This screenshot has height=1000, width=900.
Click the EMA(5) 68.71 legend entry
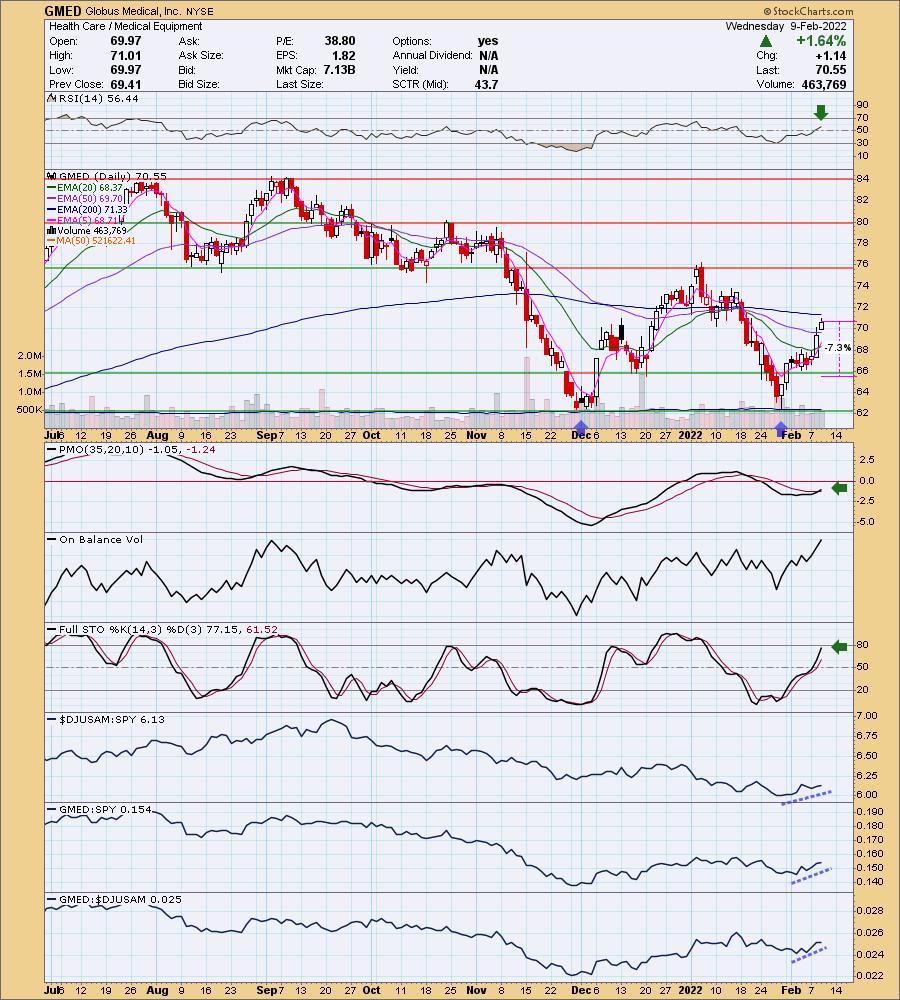pos(87,220)
